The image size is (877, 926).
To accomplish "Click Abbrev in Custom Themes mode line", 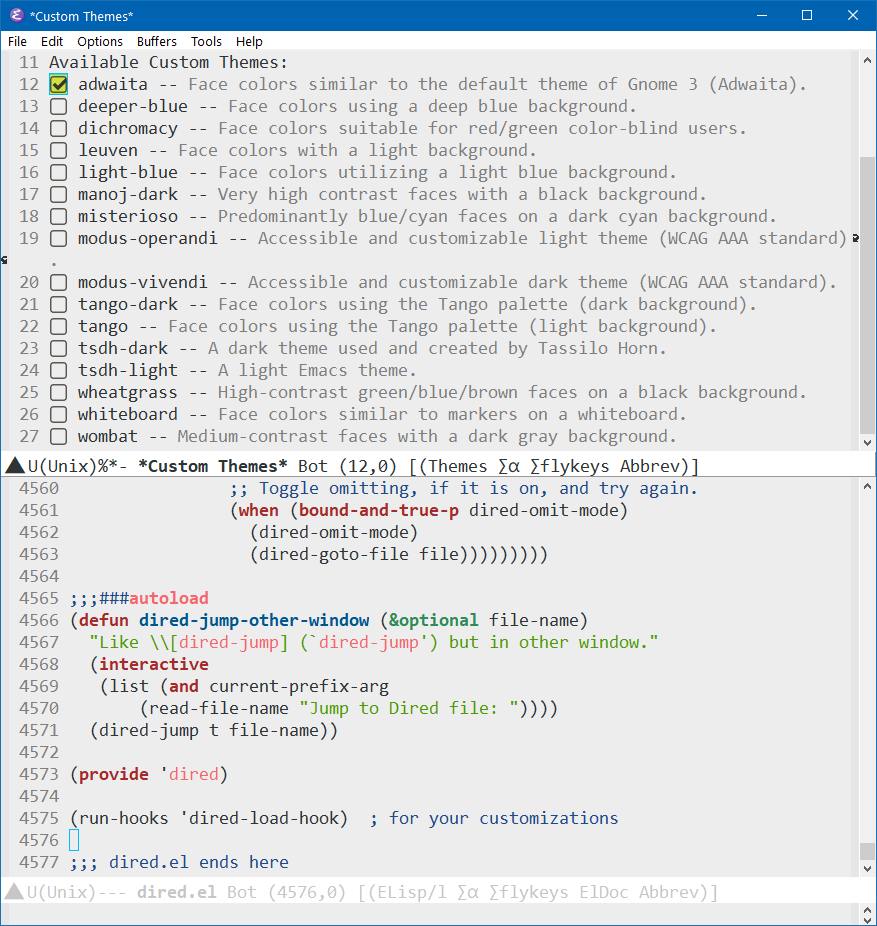I will tap(649, 466).
